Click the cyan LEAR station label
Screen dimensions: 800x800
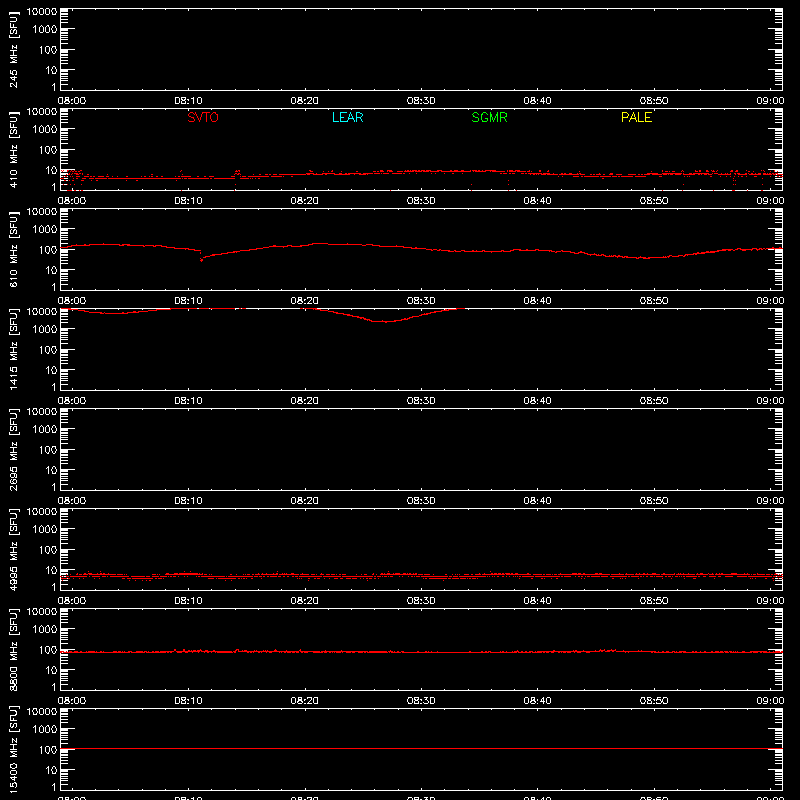pyautogui.click(x=347, y=117)
